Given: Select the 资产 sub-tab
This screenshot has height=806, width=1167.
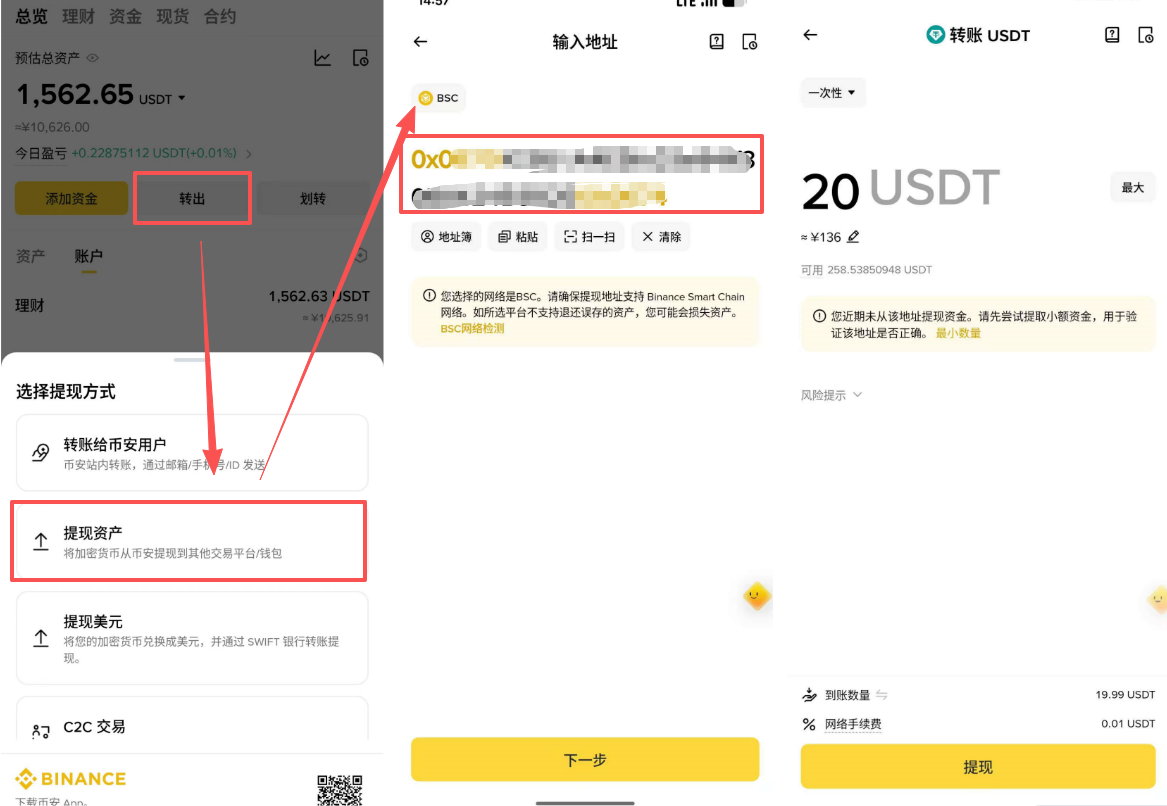Looking at the screenshot, I should (x=31, y=256).
